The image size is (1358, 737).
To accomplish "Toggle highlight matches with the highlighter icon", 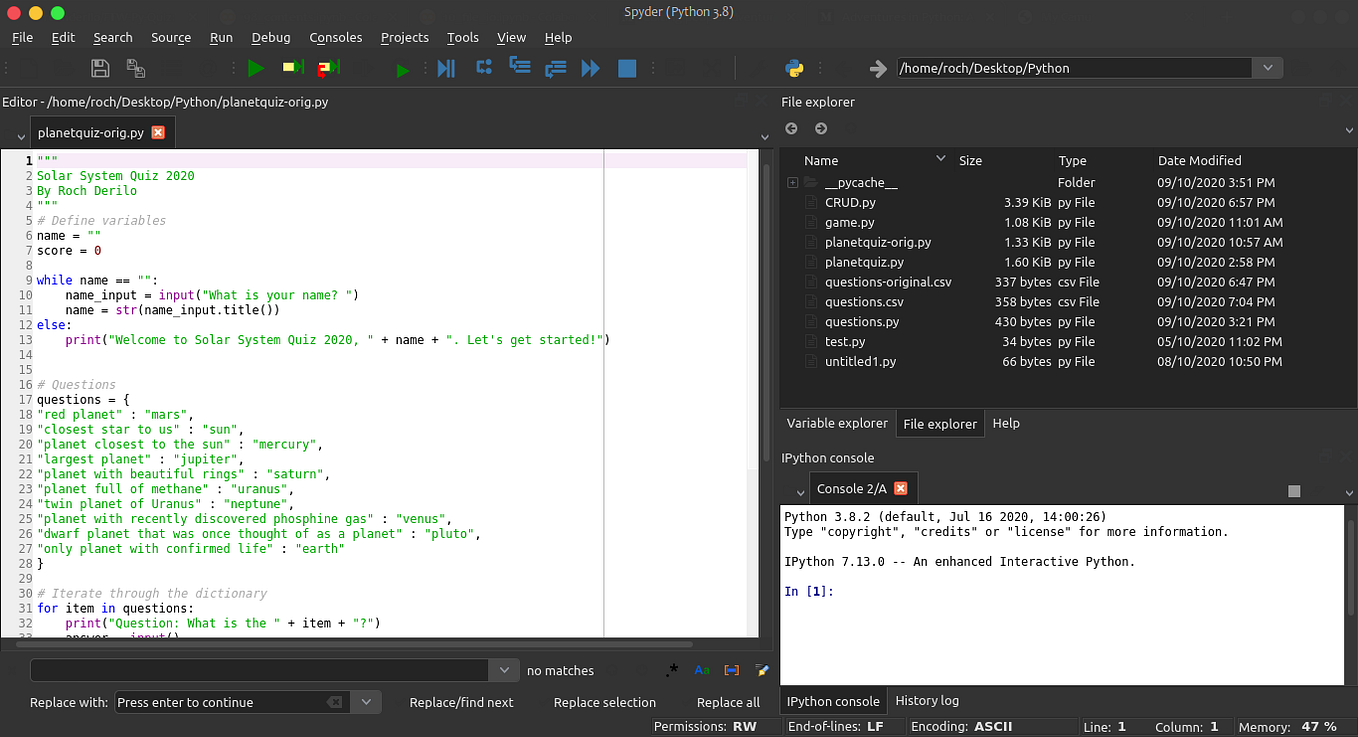I will [762, 670].
